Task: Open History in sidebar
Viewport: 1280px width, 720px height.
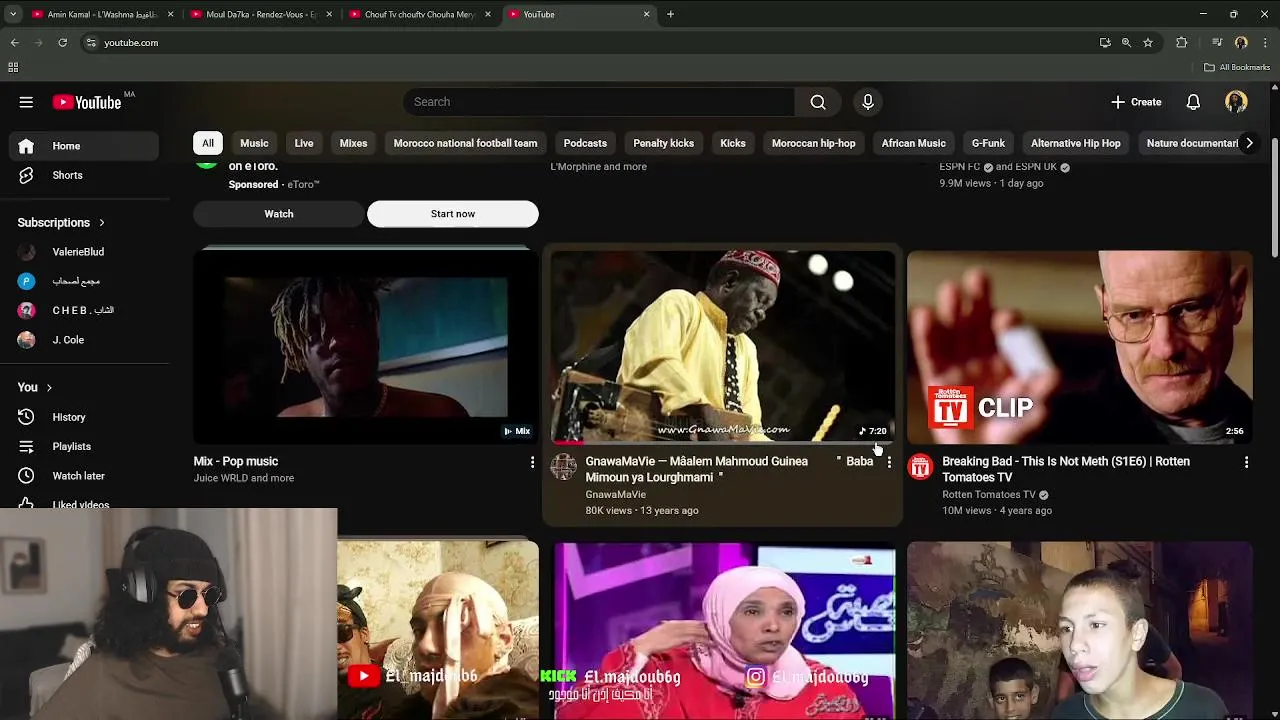Action: tap(84, 417)
